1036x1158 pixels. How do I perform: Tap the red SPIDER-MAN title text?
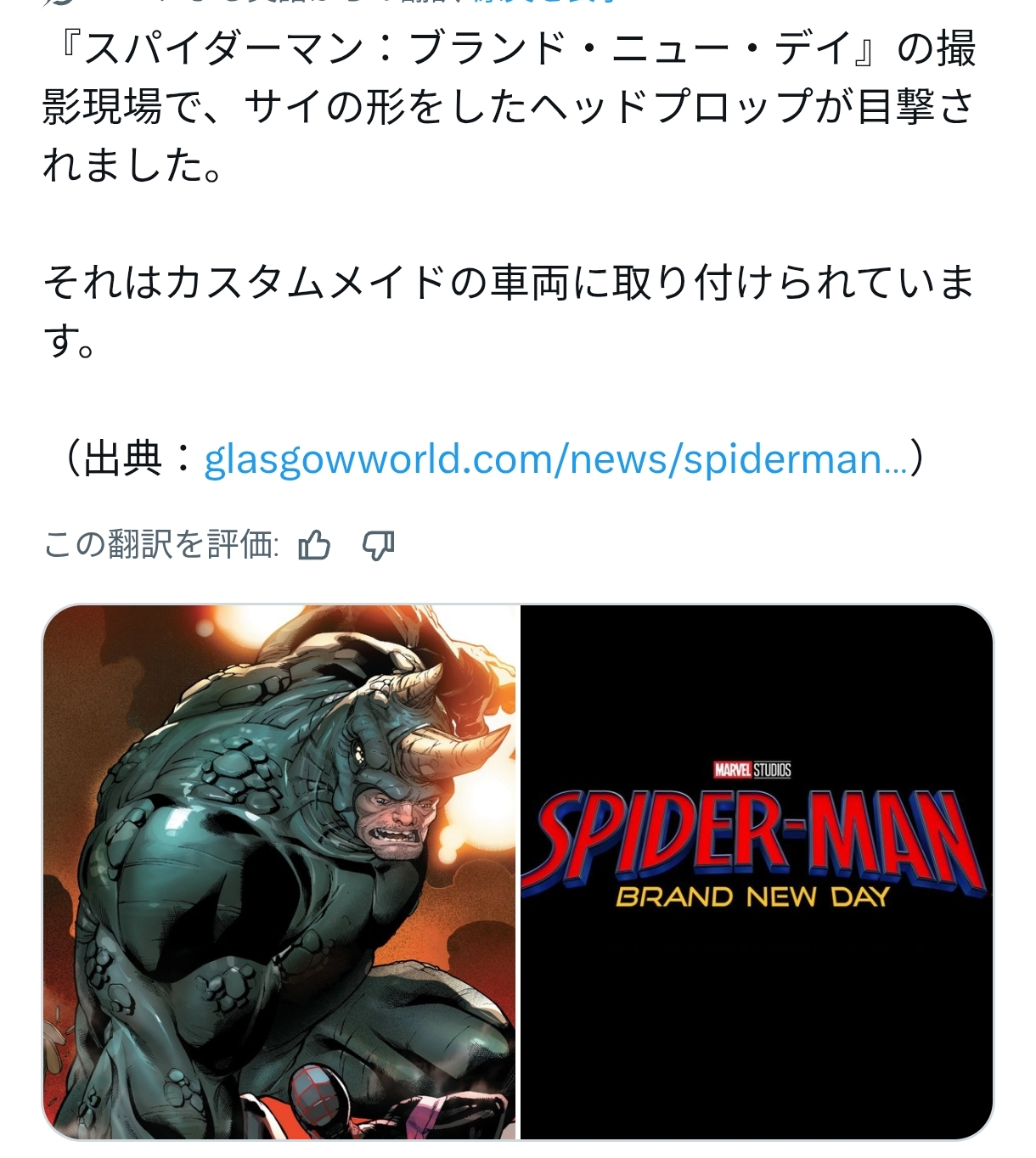[x=754, y=837]
